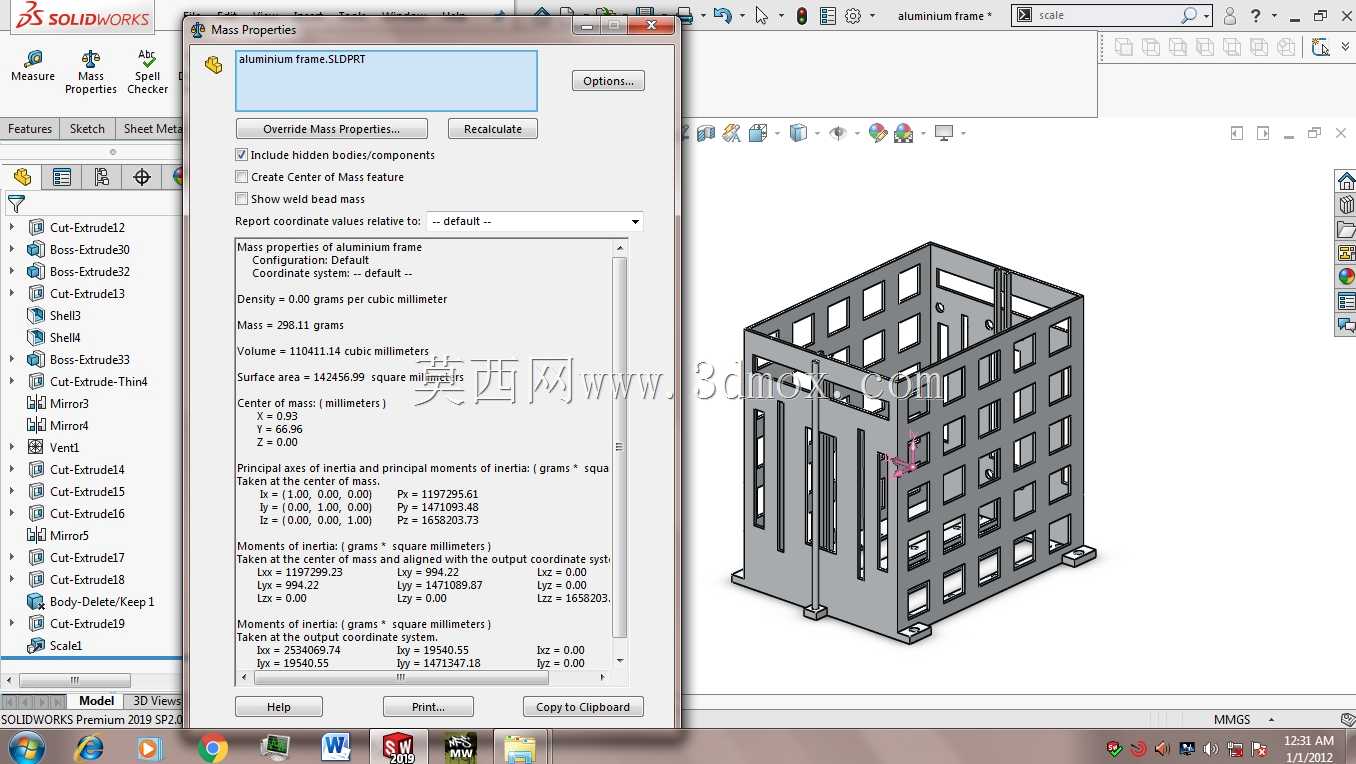Open Microsoft Word from the taskbar
The width and height of the screenshot is (1356, 764).
tap(336, 747)
